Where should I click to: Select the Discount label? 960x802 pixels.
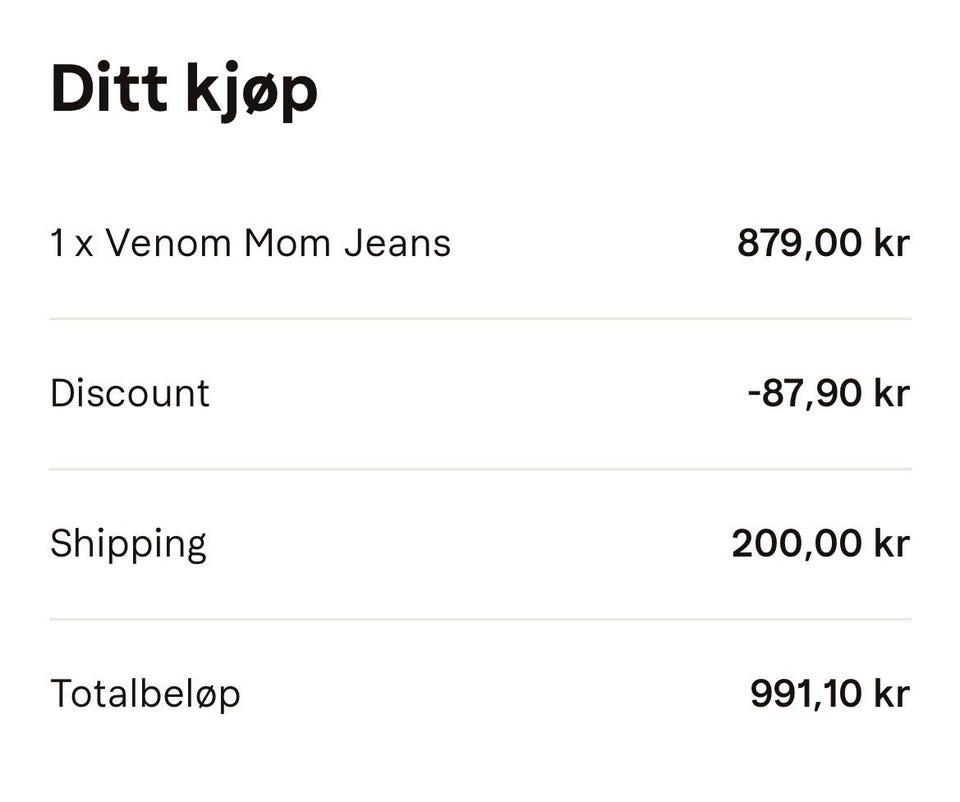click(x=130, y=393)
